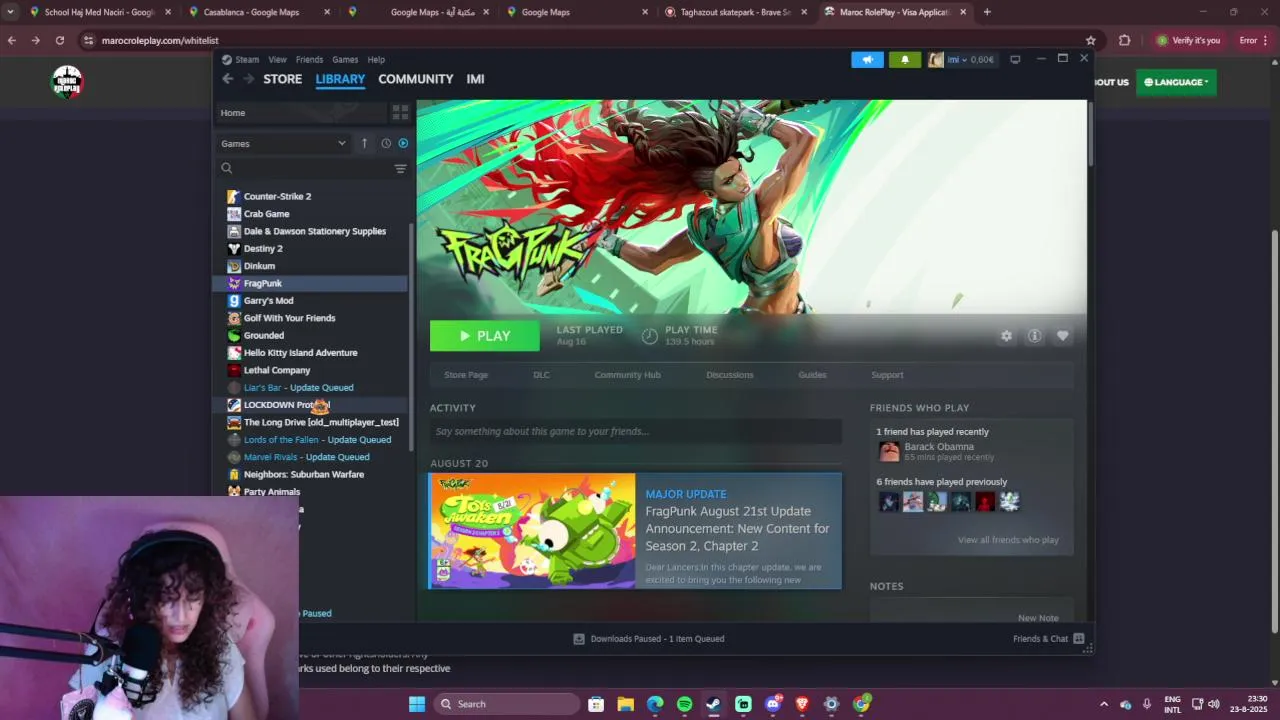
Task: Click the sort ascending arrow in library sidebar
Action: pyautogui.click(x=364, y=143)
